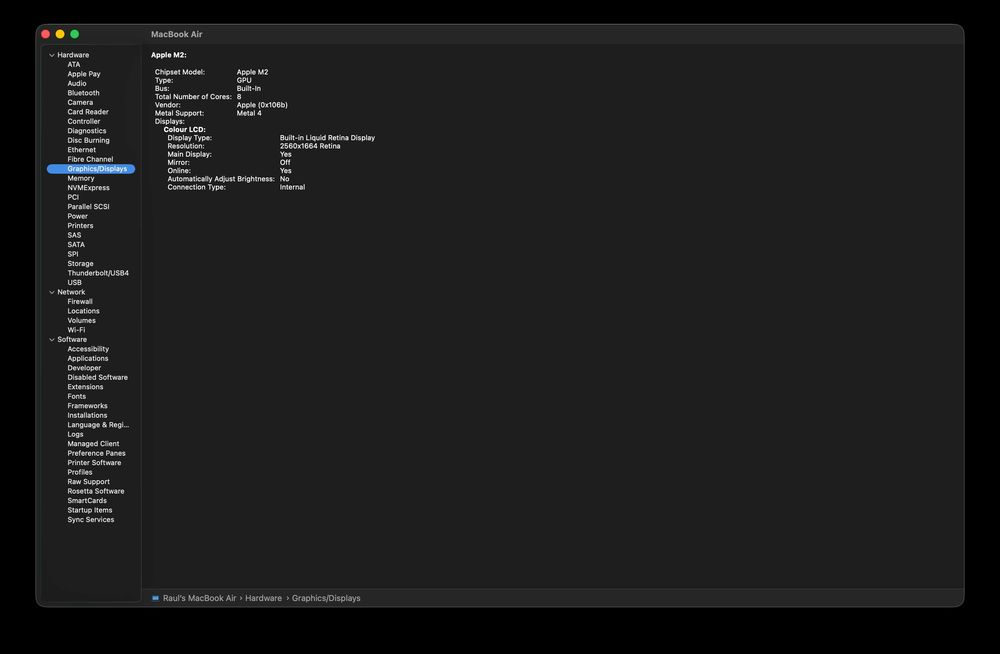
Task: Select SPI in the sidebar
Action: point(73,254)
